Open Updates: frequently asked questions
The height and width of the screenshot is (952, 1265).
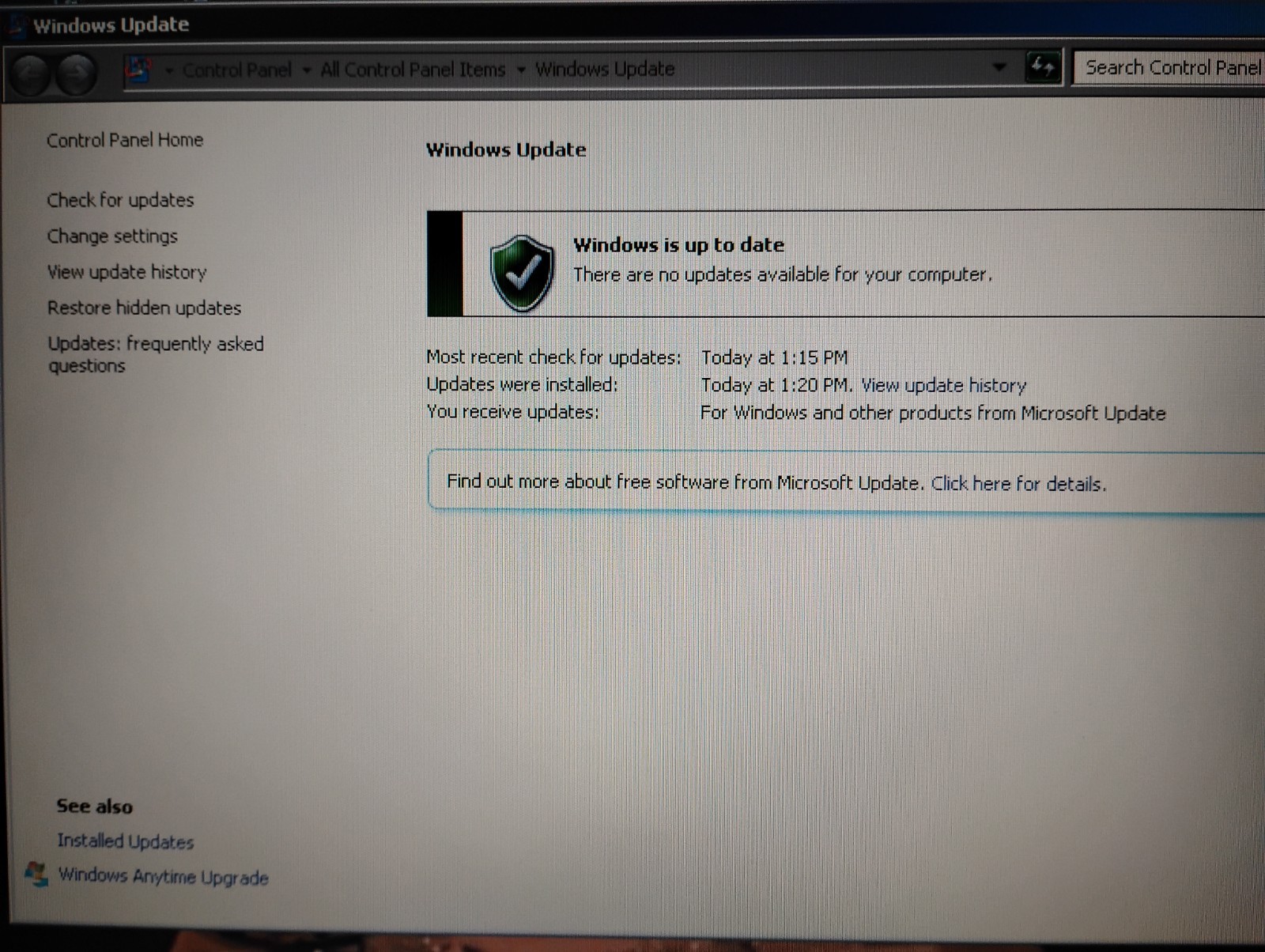[156, 354]
